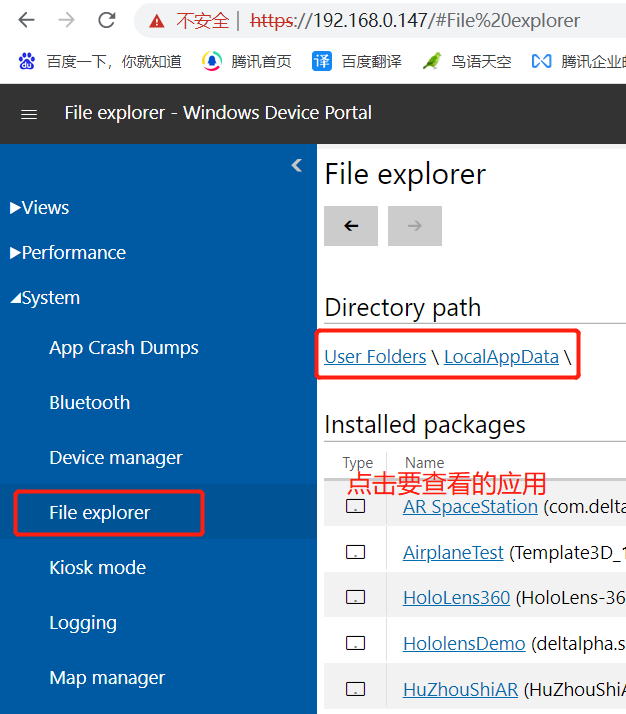Collapse the sidebar with the chevron icon
The image size is (626, 714).
[x=296, y=166]
